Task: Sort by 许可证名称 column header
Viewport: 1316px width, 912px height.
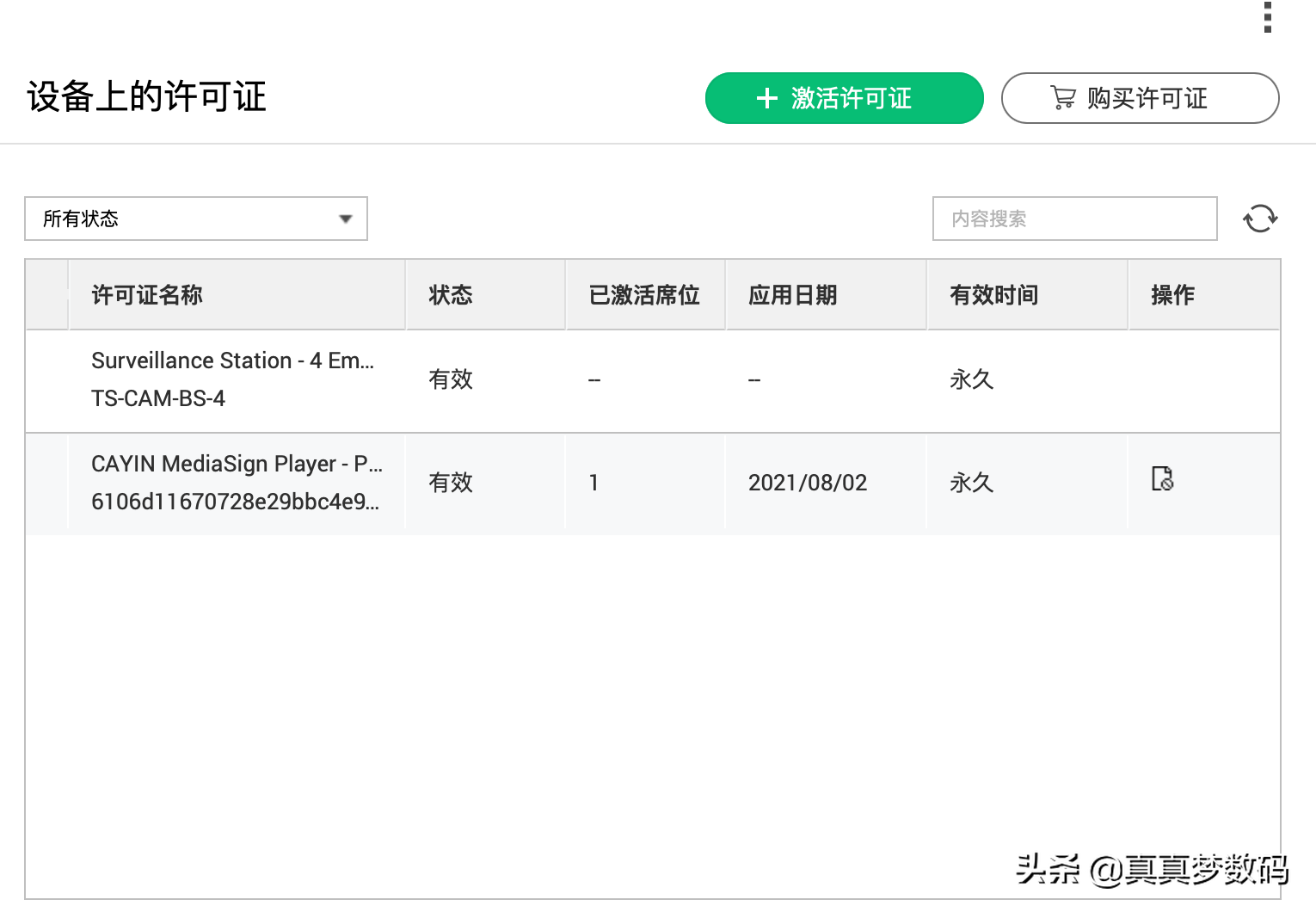Action: click(147, 295)
